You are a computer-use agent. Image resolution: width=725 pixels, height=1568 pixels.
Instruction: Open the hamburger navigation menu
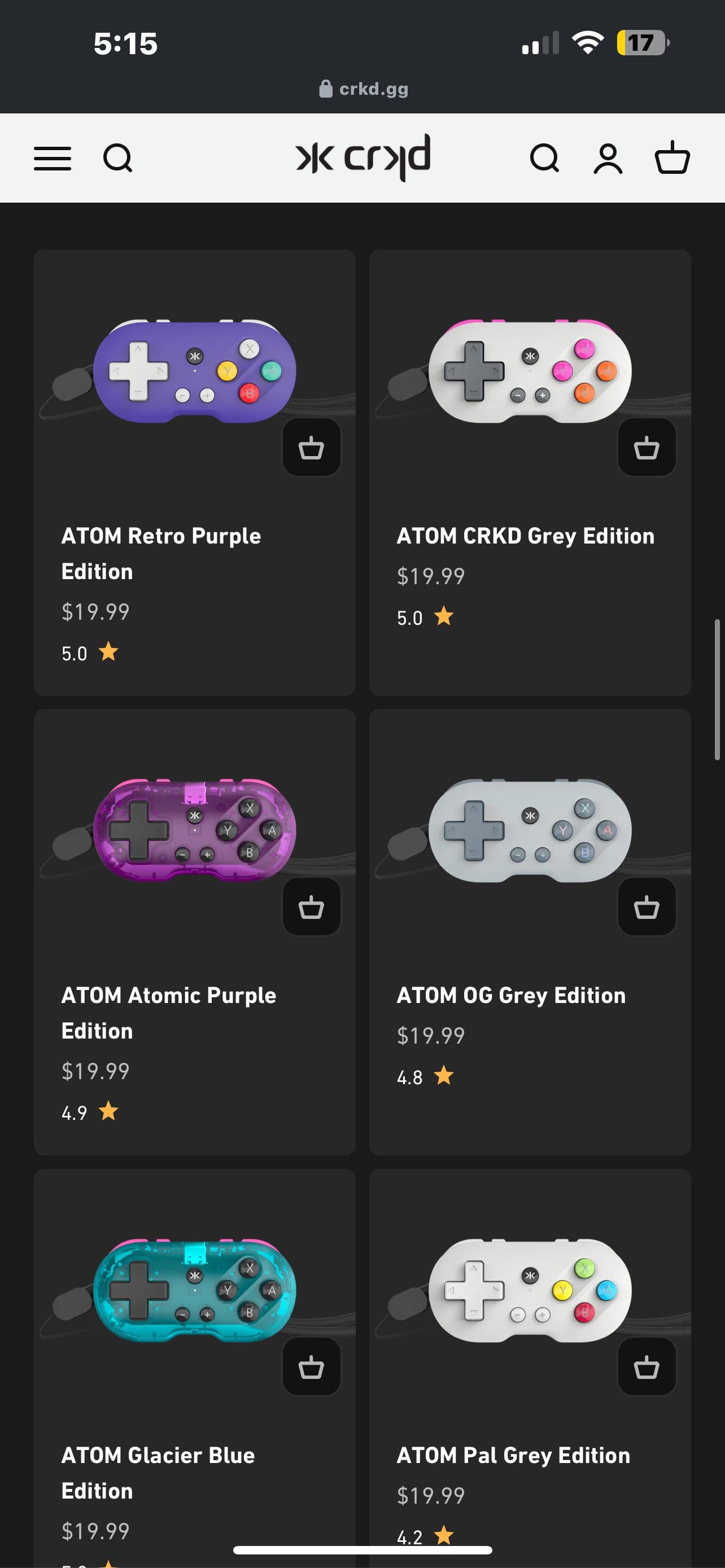(53, 158)
